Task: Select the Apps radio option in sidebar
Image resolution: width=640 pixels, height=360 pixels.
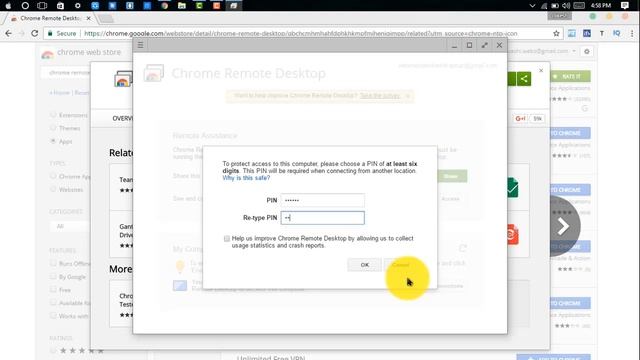Action: pos(53,141)
